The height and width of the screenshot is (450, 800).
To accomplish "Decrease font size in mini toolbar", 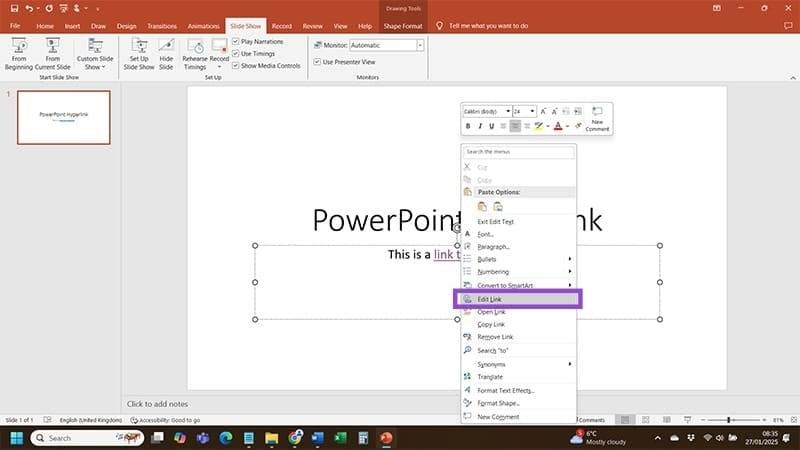I will (x=555, y=111).
